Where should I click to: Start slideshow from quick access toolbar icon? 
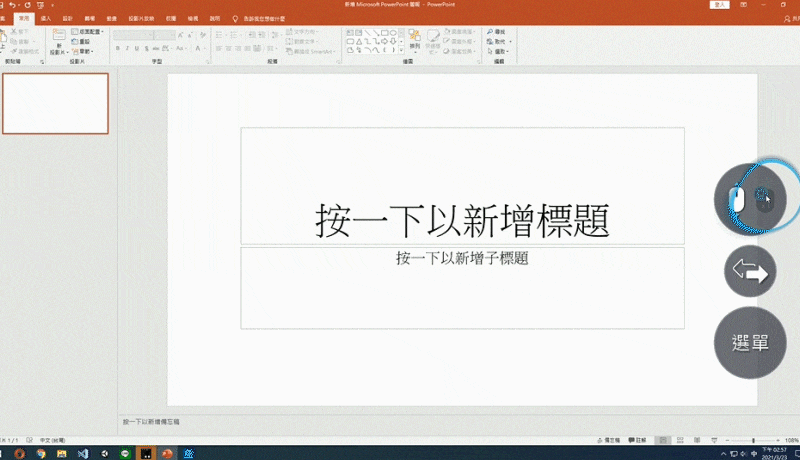(40, 5)
